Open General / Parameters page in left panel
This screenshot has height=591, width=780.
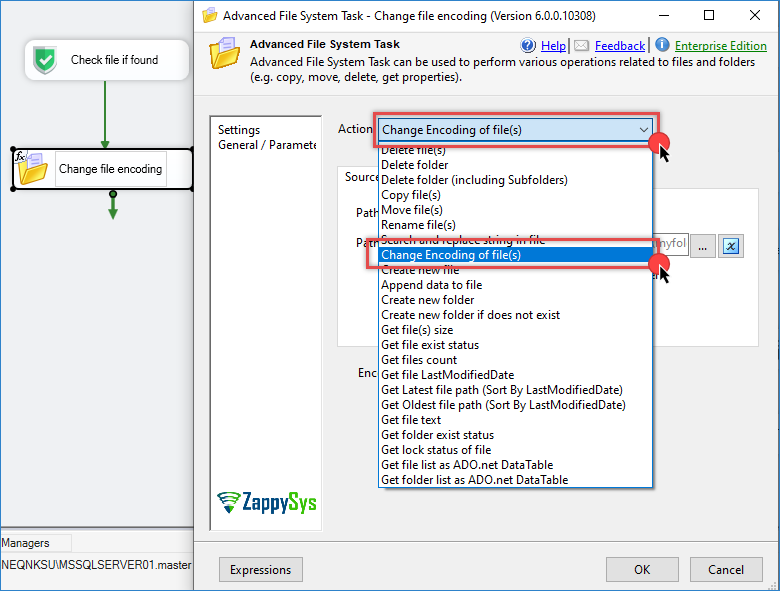267,145
